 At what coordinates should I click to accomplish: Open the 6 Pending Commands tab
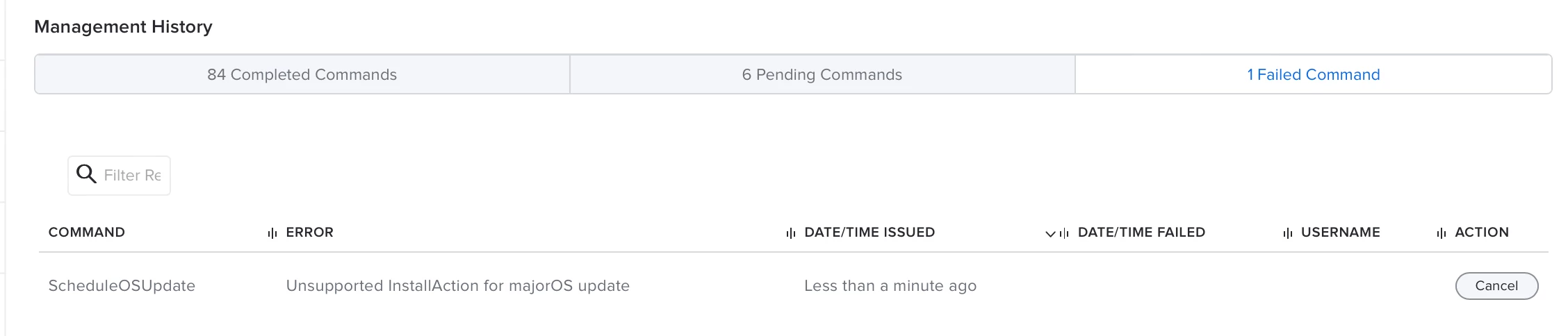click(822, 74)
